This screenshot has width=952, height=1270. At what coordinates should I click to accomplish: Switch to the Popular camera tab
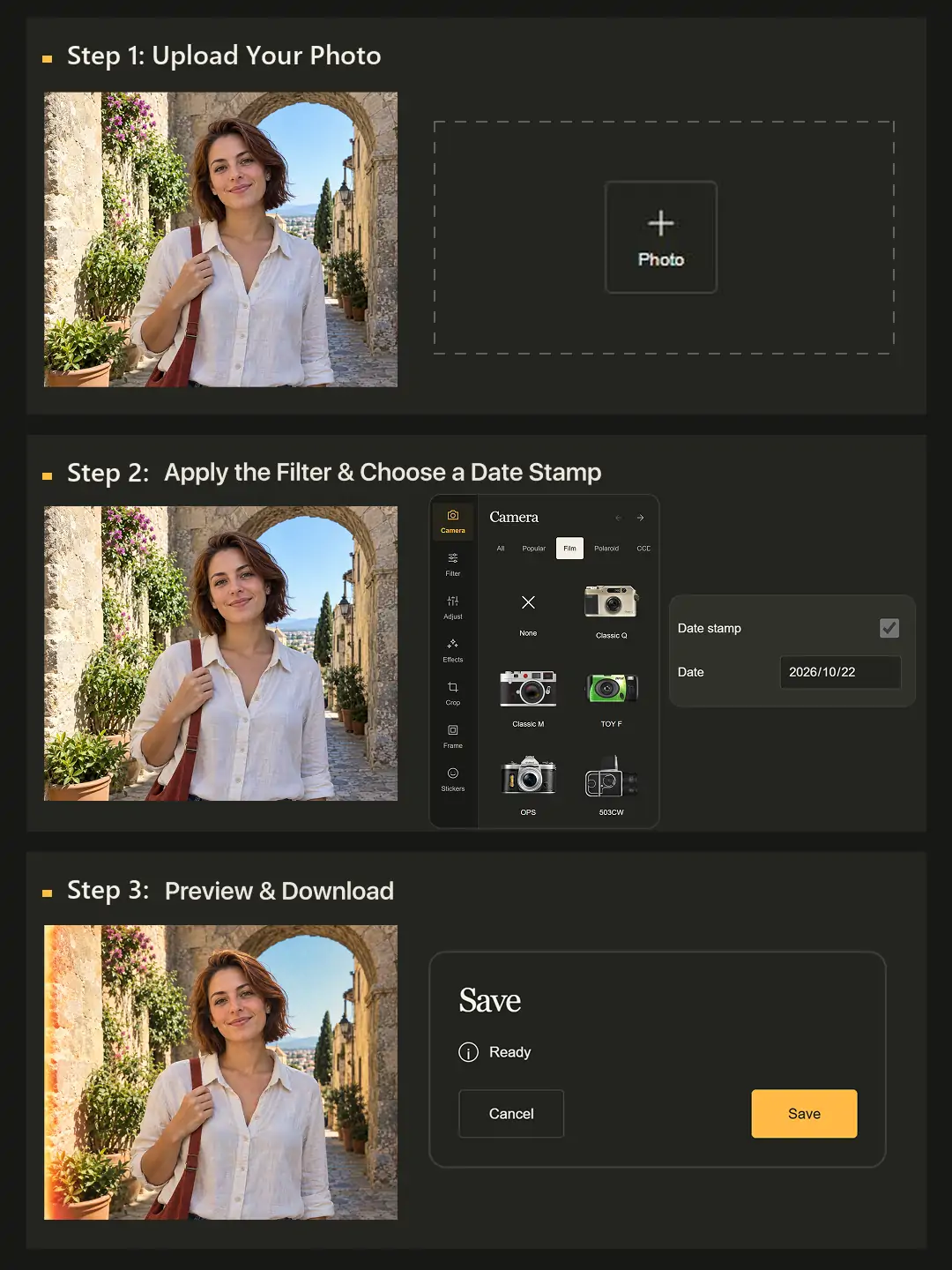[x=534, y=549]
